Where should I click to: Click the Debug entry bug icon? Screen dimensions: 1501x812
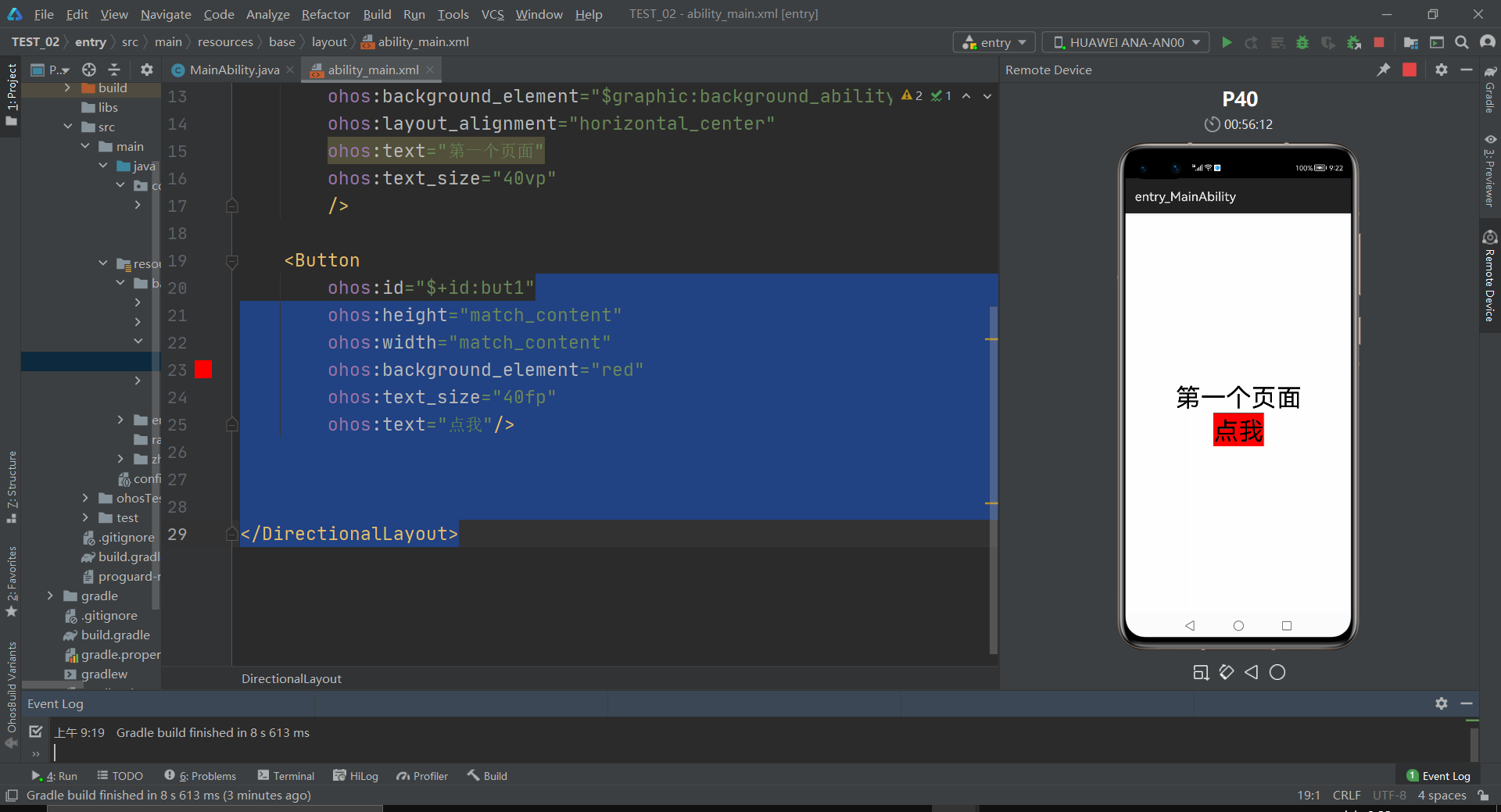(x=1302, y=42)
